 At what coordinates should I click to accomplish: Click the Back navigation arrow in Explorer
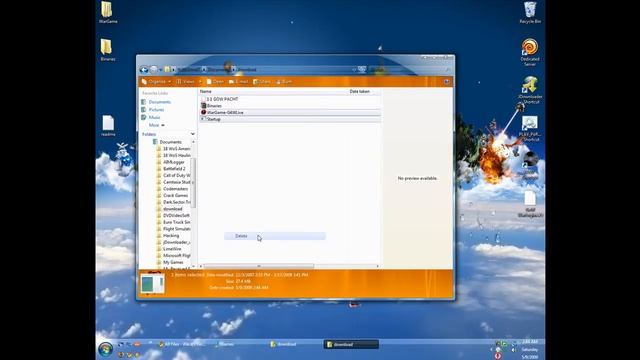click(x=144, y=70)
